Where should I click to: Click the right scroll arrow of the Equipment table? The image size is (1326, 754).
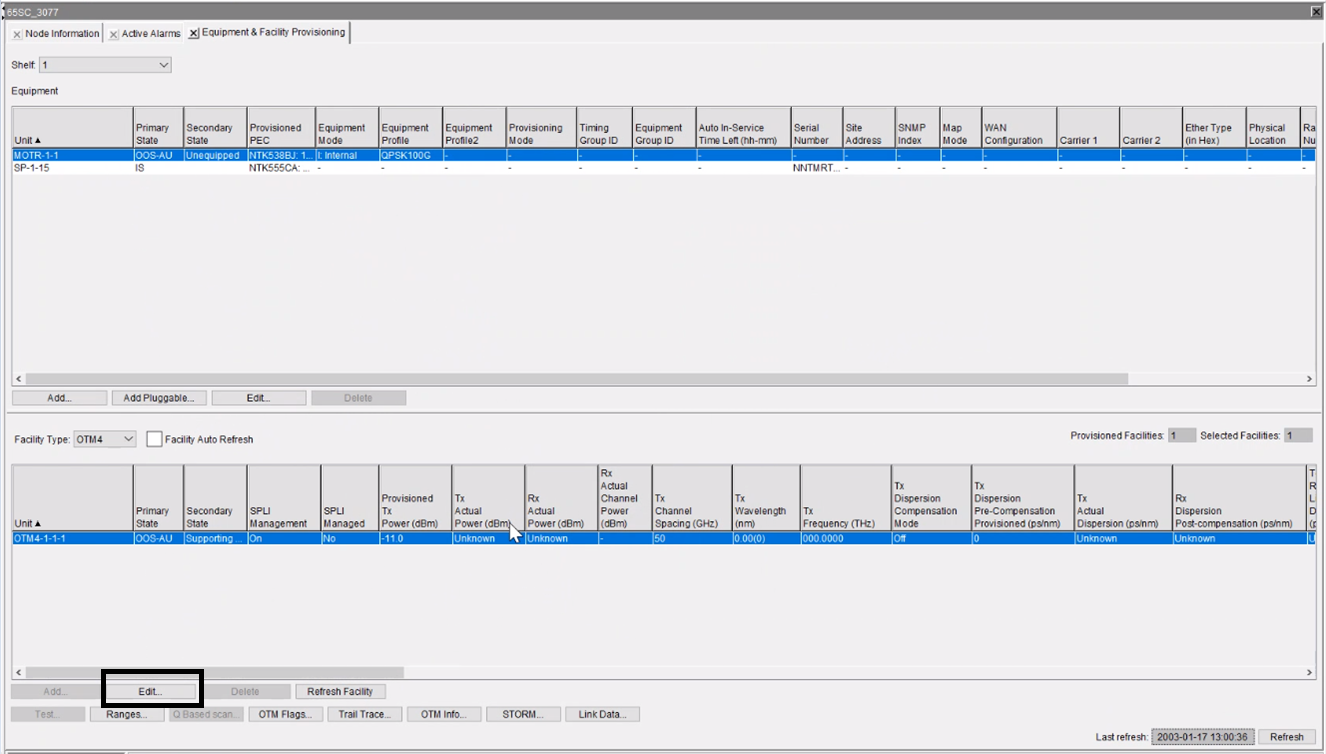pyautogui.click(x=1309, y=378)
